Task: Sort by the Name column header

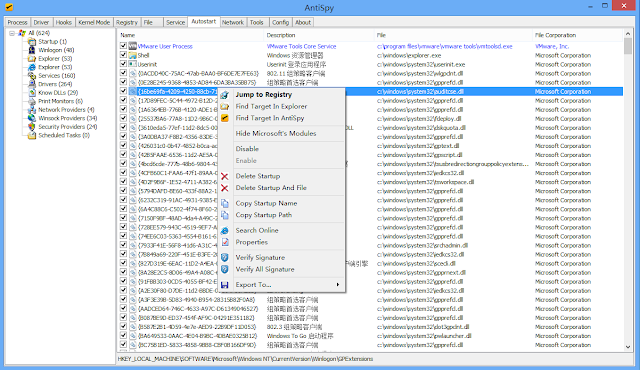Action: click(x=191, y=35)
